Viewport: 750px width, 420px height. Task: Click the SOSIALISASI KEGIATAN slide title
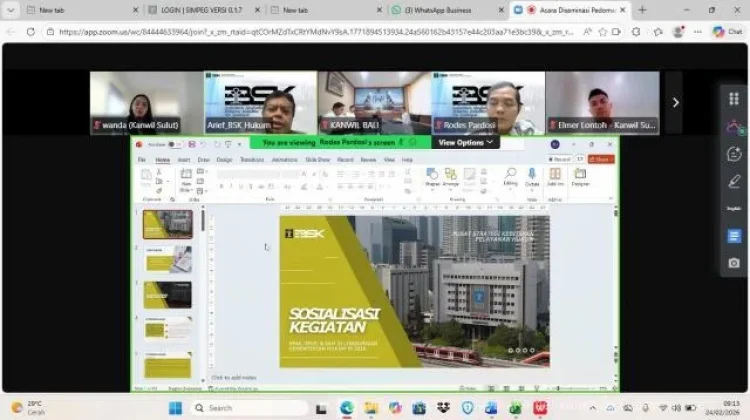334,321
